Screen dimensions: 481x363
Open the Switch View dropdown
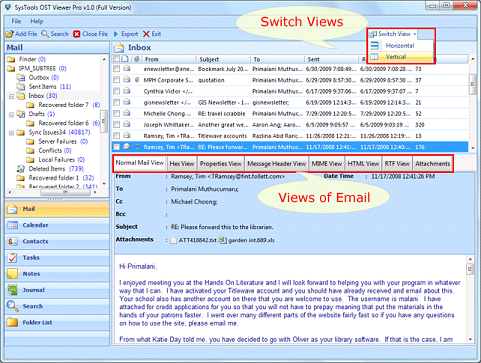pos(394,34)
